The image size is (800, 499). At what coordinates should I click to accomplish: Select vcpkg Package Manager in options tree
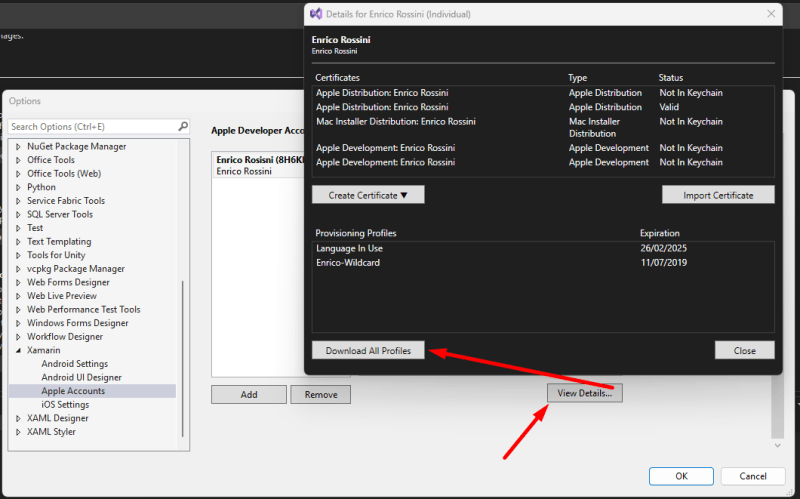(76, 268)
